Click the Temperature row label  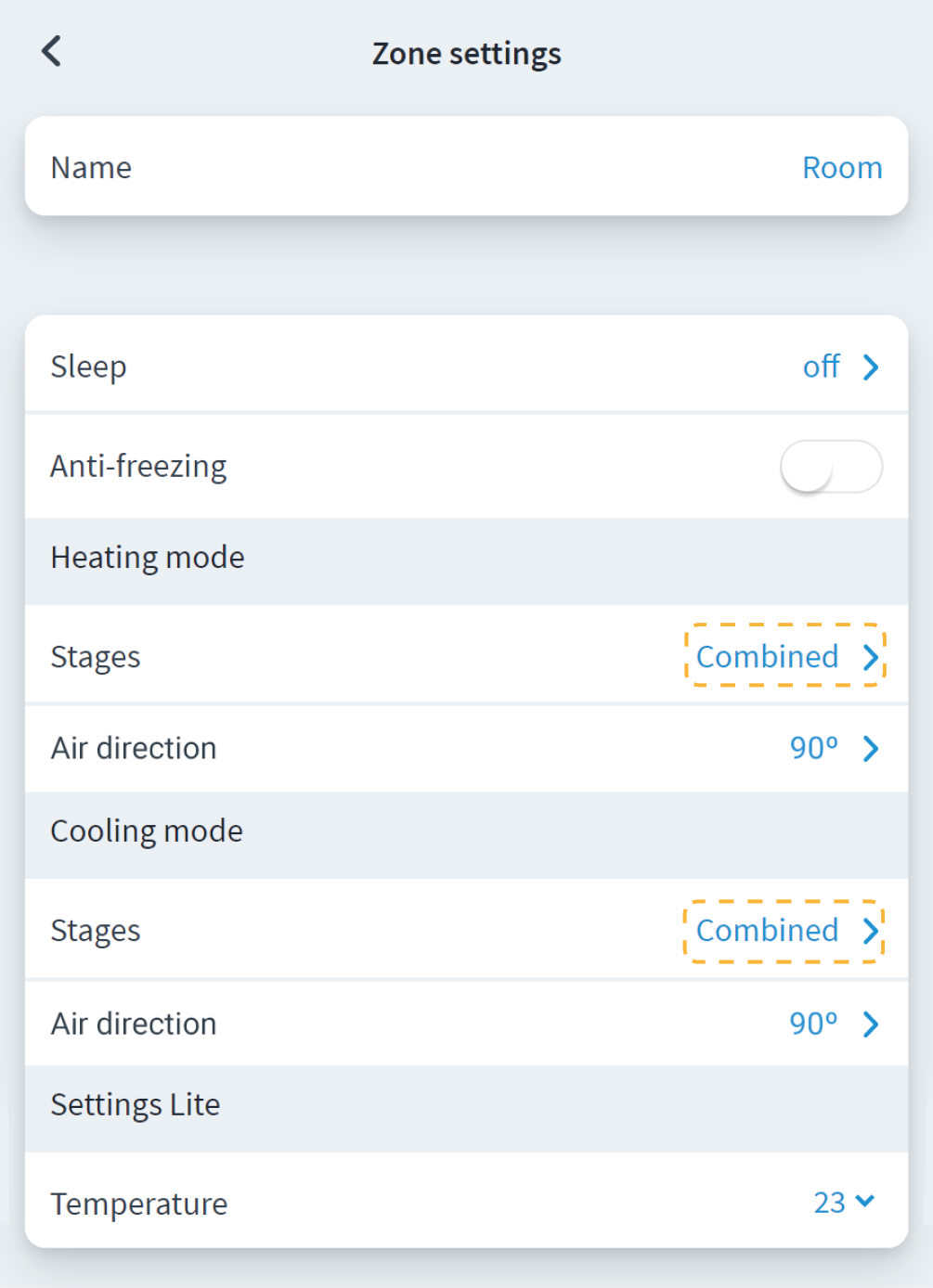coord(139,1204)
